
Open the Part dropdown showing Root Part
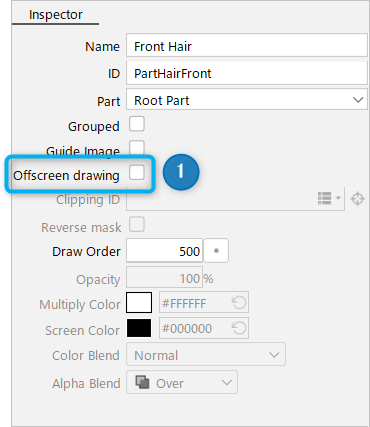[247, 99]
